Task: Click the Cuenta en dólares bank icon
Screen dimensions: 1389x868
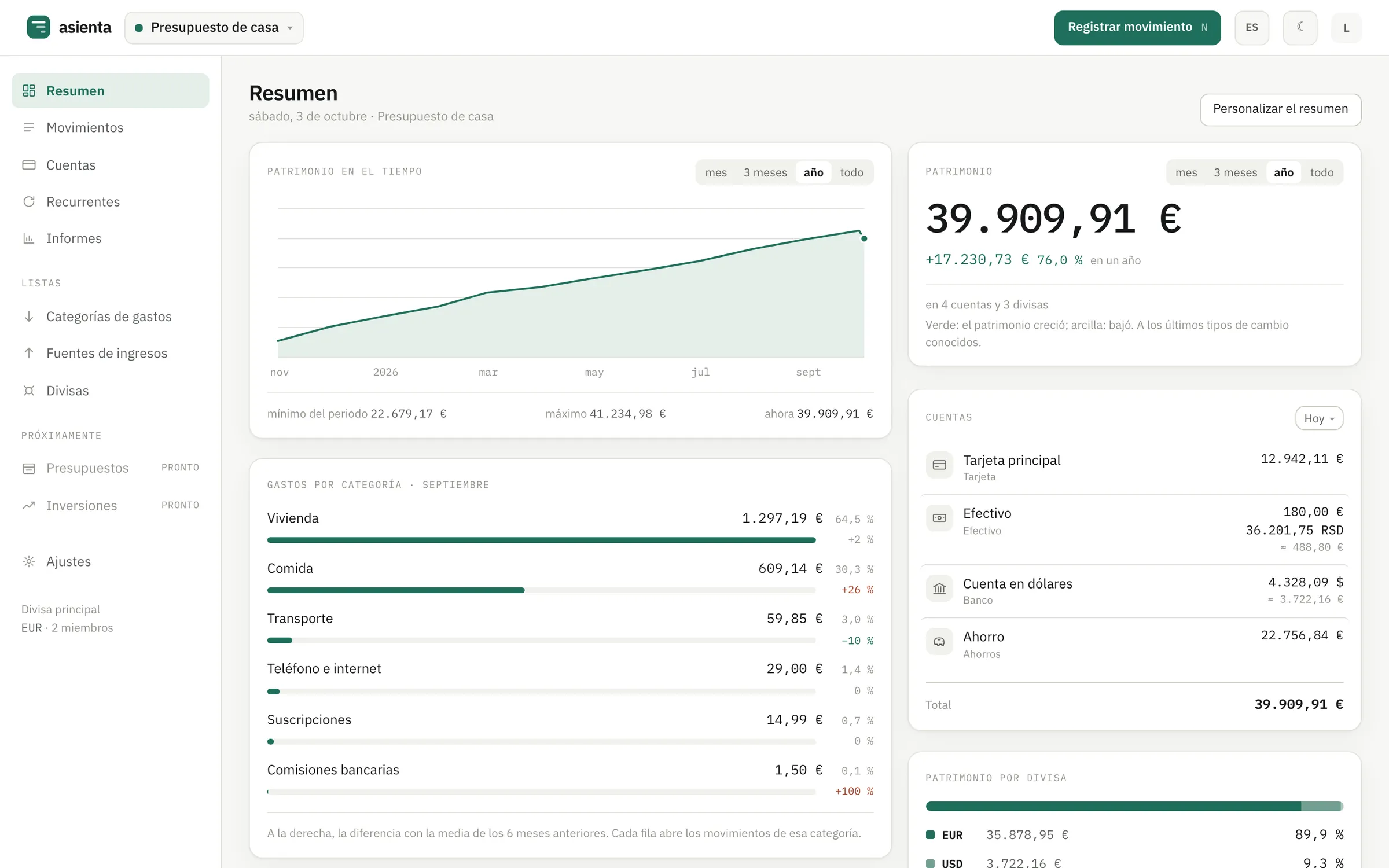Action: [x=939, y=589]
